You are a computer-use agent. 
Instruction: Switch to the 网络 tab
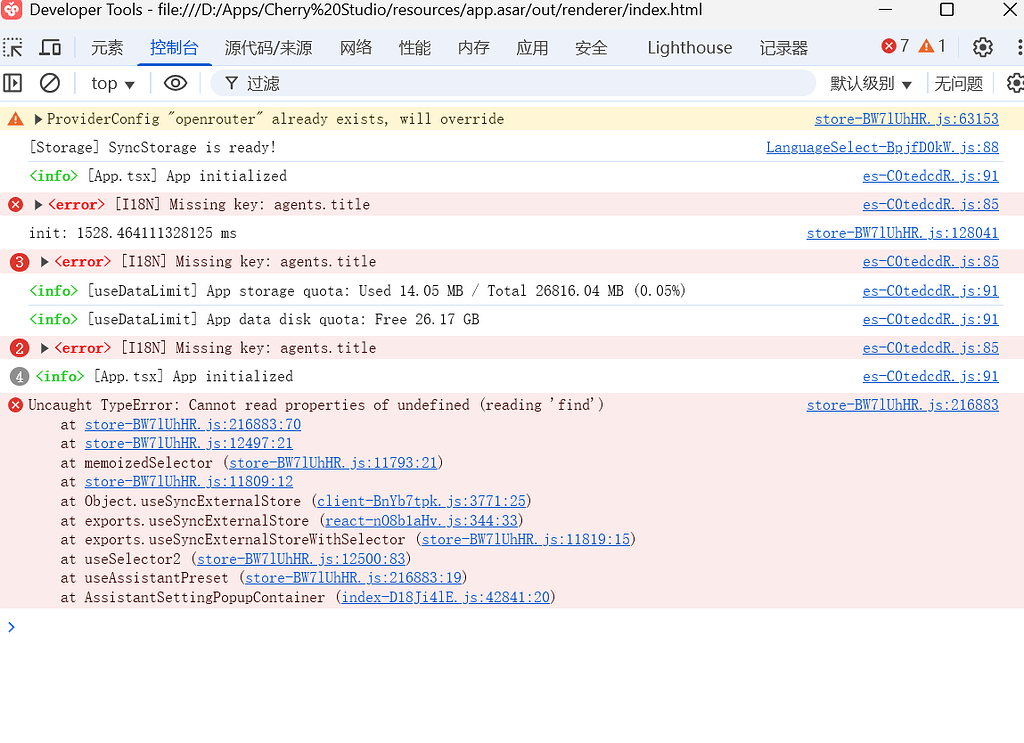(356, 48)
